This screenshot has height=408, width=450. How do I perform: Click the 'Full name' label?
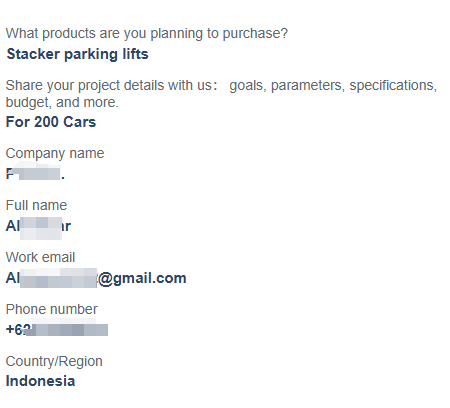36,205
